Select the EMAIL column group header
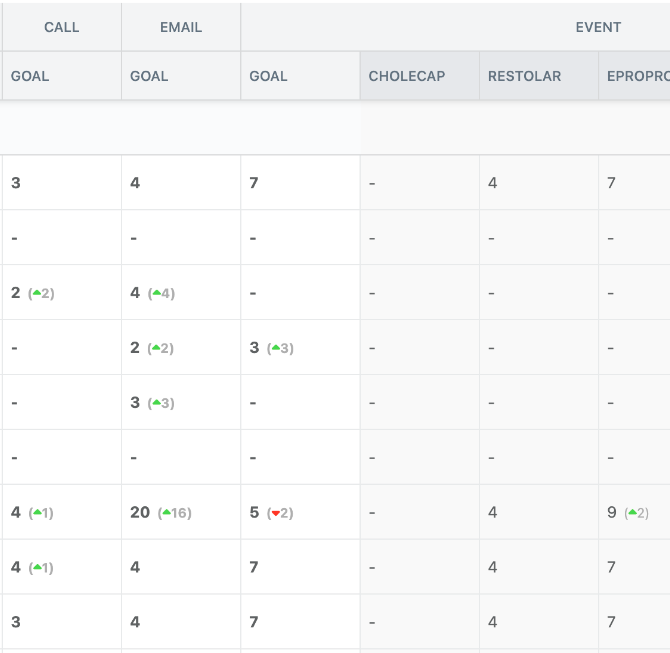Image resolution: width=670 pixels, height=653 pixels. point(181,27)
